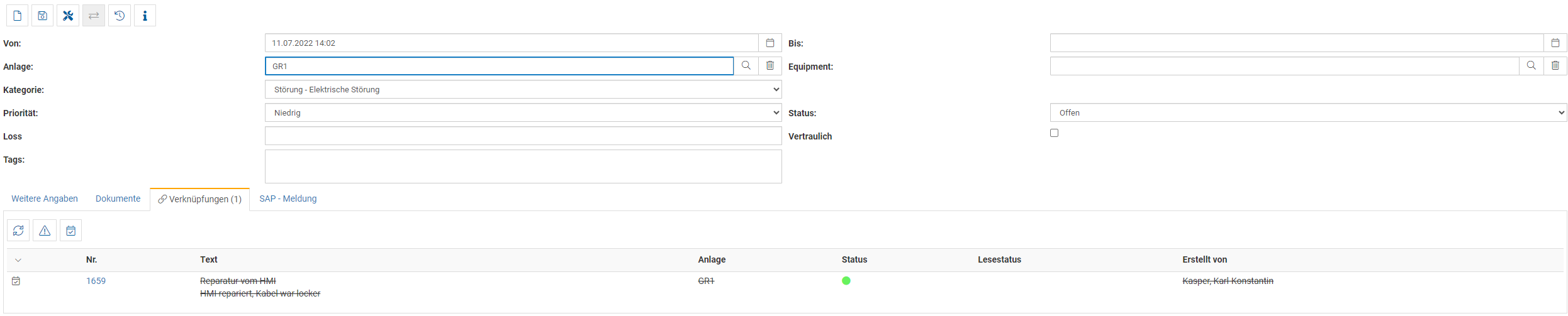Sort table by the Nr. column header
Image resolution: width=1568 pixels, height=316 pixels.
pos(92,259)
